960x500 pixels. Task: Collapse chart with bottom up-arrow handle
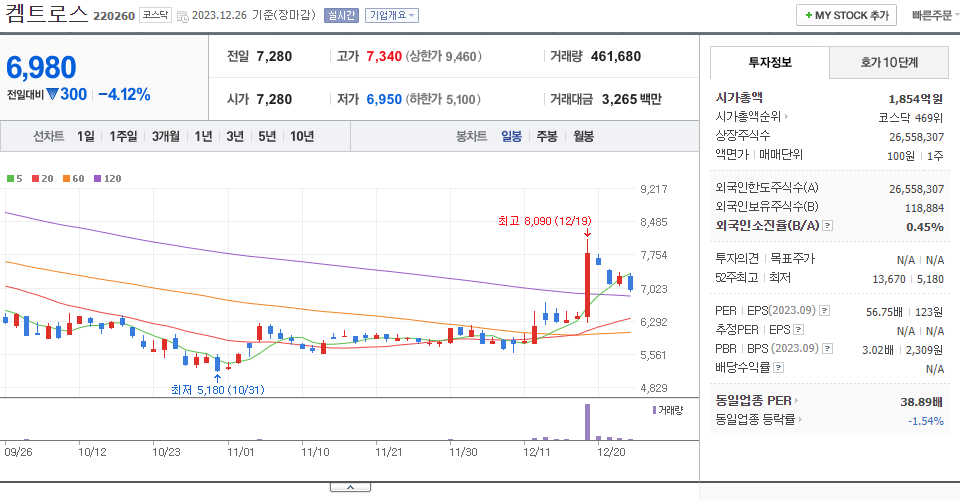pyautogui.click(x=350, y=487)
